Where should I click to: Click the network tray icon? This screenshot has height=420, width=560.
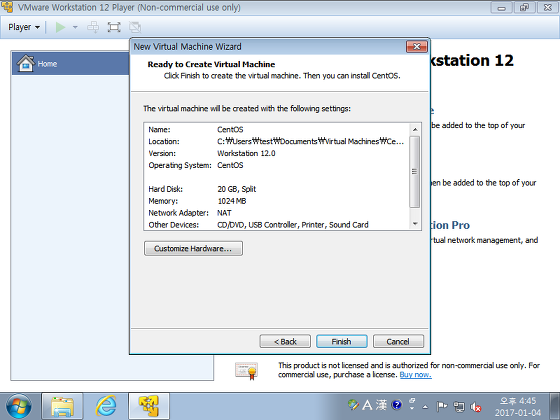459,406
